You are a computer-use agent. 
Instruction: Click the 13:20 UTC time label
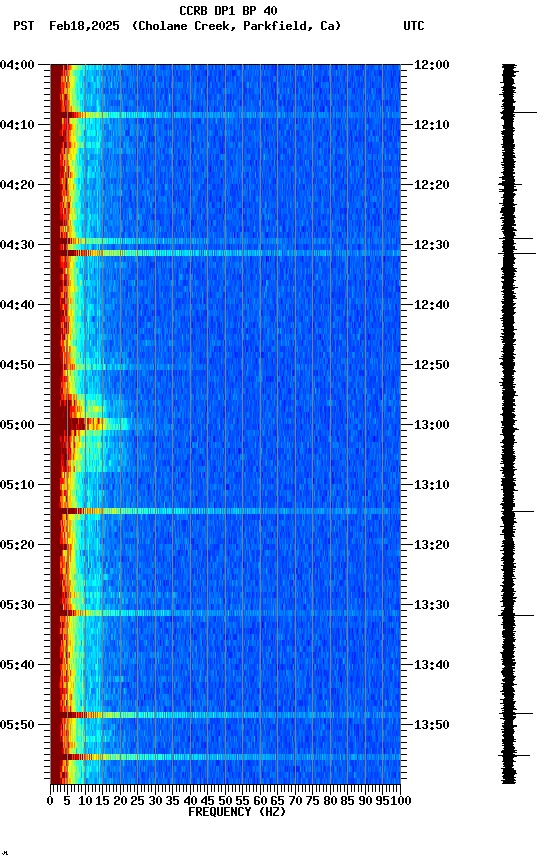tap(432, 545)
